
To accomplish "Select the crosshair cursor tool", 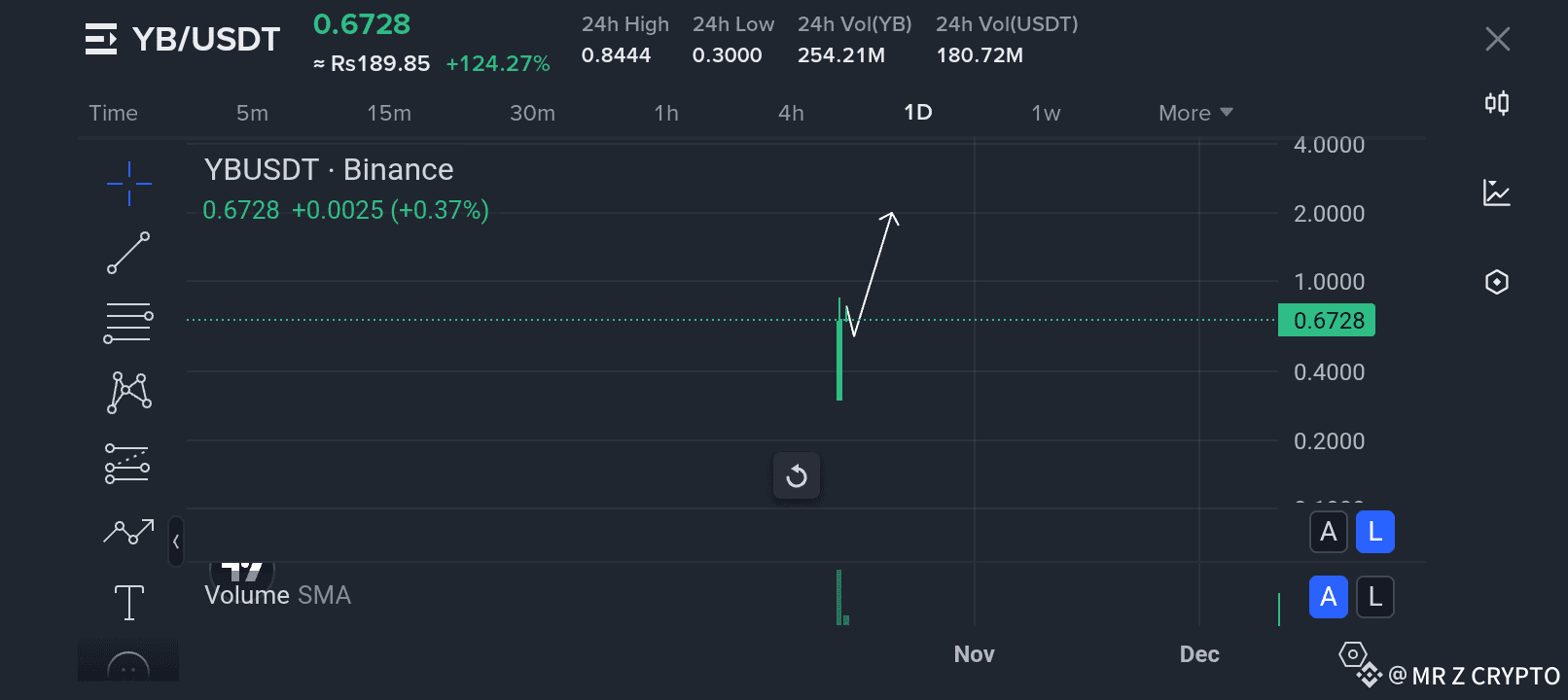I will (128, 183).
